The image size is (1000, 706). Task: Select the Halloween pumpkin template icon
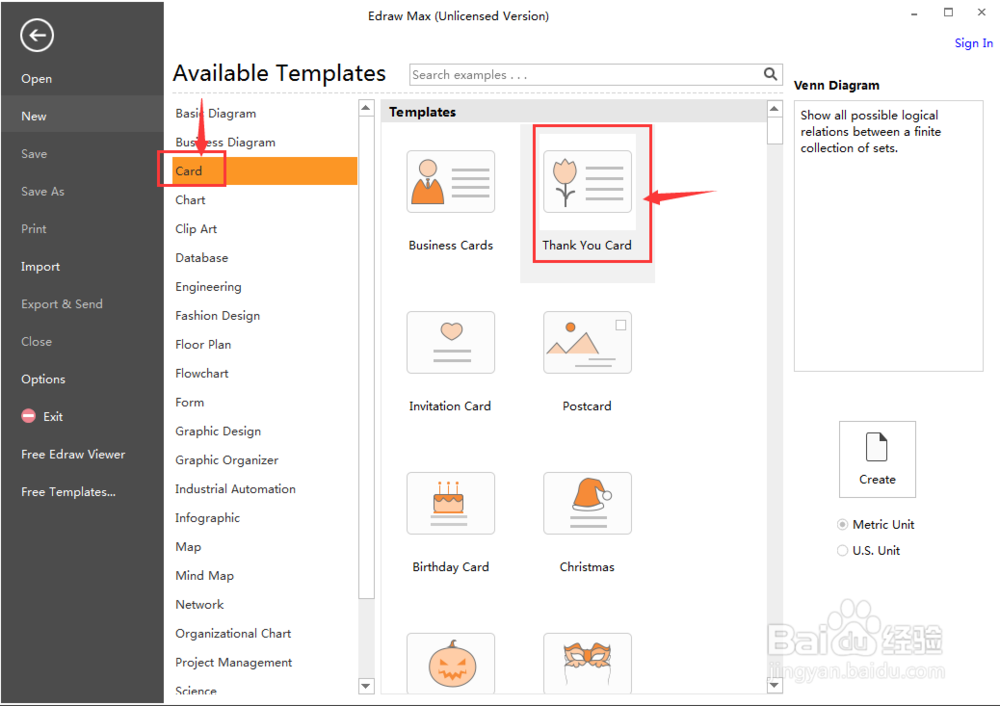click(450, 663)
